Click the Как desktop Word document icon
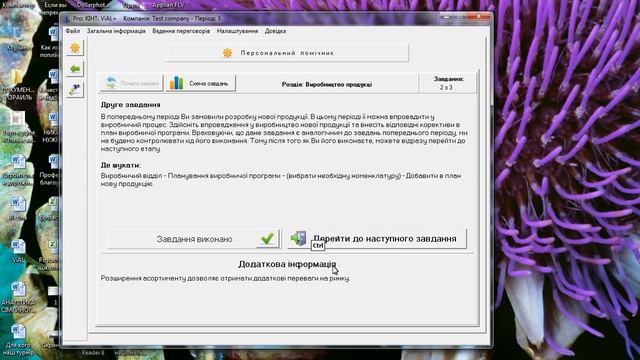The height and width of the screenshot is (360, 640). (x=53, y=33)
